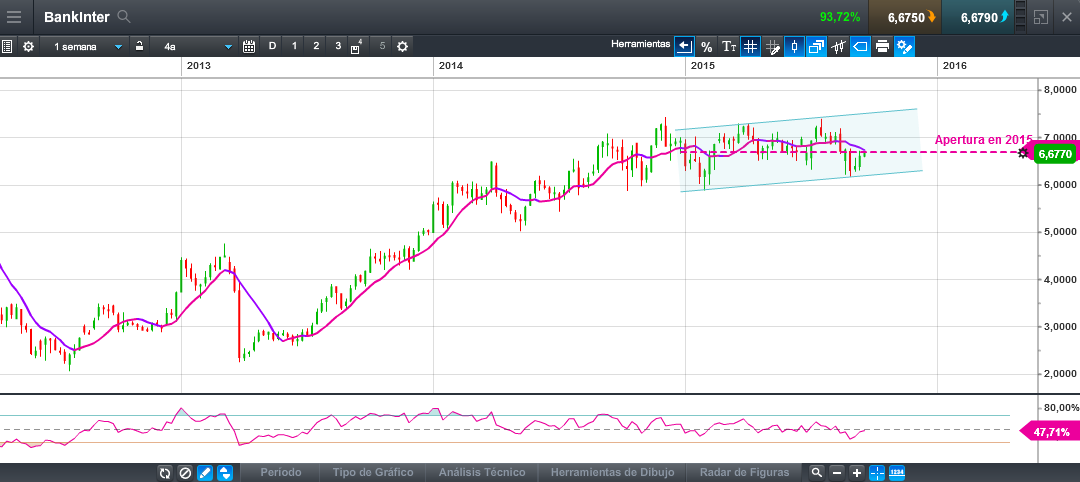Screen dimensions: 1080x482
Task: Toggle the candlestick display icon
Action: (795, 46)
